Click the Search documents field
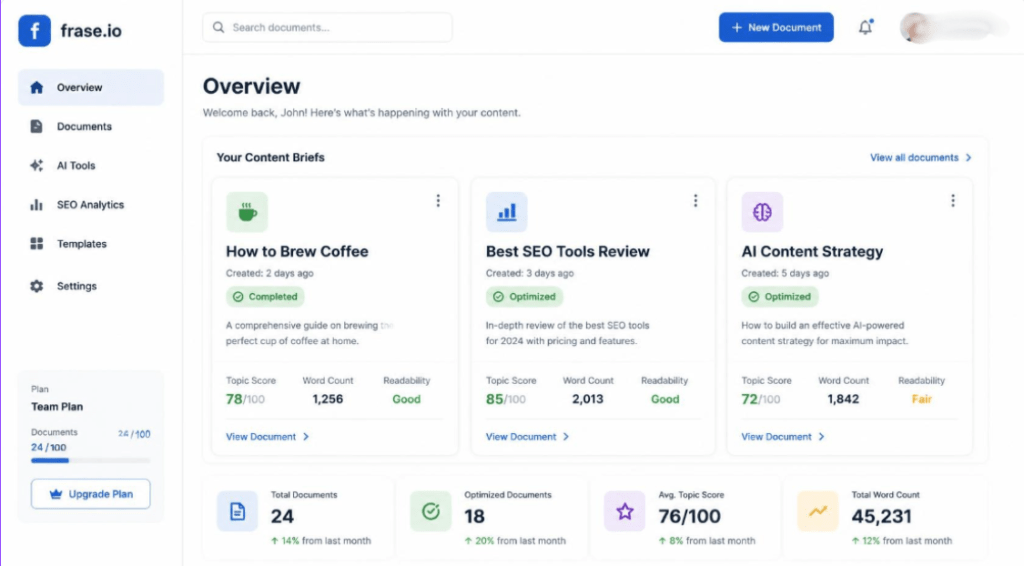The image size is (1024, 566). (x=327, y=27)
